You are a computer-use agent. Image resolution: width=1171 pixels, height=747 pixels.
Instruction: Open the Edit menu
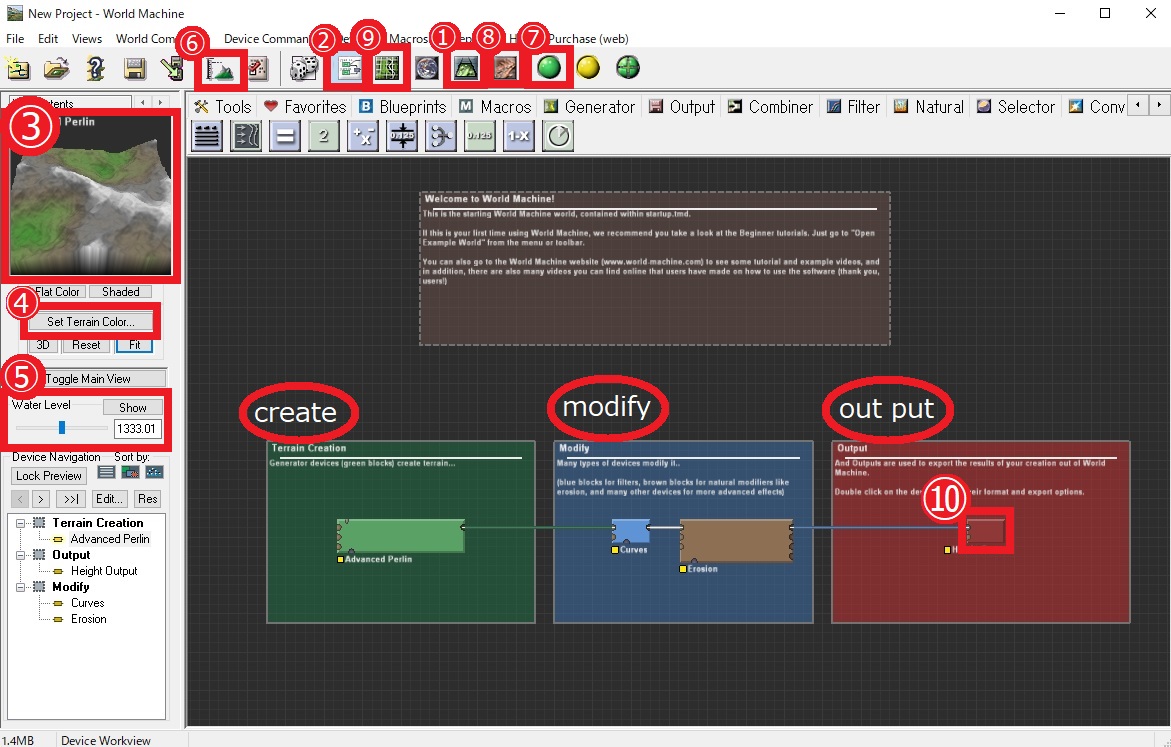(48, 39)
